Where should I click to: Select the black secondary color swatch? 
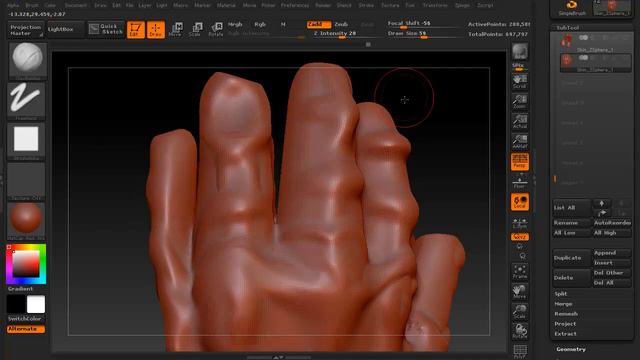point(16,304)
